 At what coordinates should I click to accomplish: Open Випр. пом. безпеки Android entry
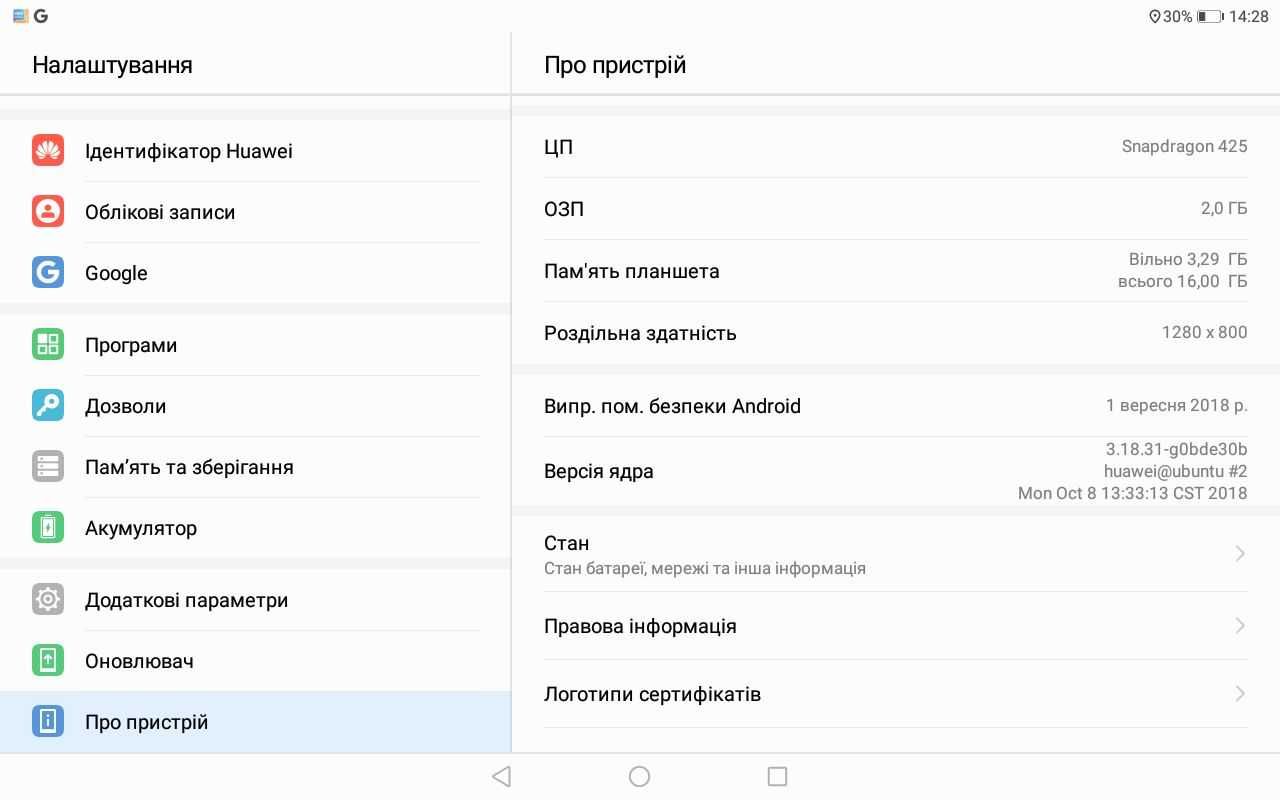(895, 406)
